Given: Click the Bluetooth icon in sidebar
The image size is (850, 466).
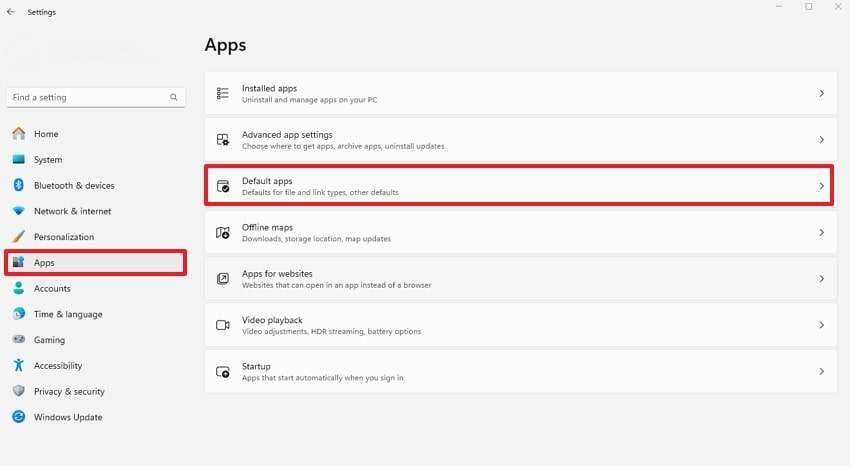Looking at the screenshot, I should click(19, 185).
